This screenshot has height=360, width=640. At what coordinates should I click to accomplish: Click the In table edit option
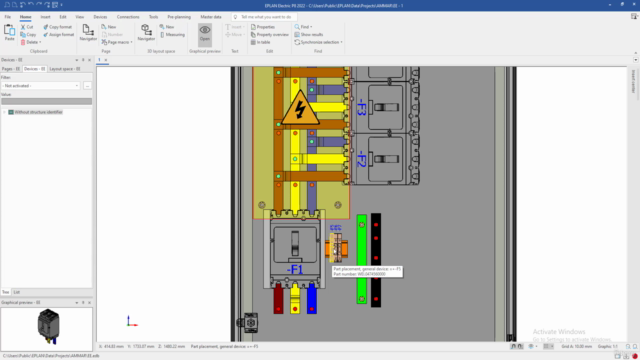point(260,42)
